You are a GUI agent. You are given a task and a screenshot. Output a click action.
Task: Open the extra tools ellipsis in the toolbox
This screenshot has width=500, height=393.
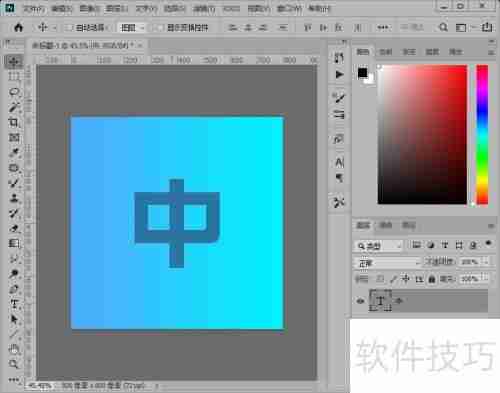coord(13,379)
